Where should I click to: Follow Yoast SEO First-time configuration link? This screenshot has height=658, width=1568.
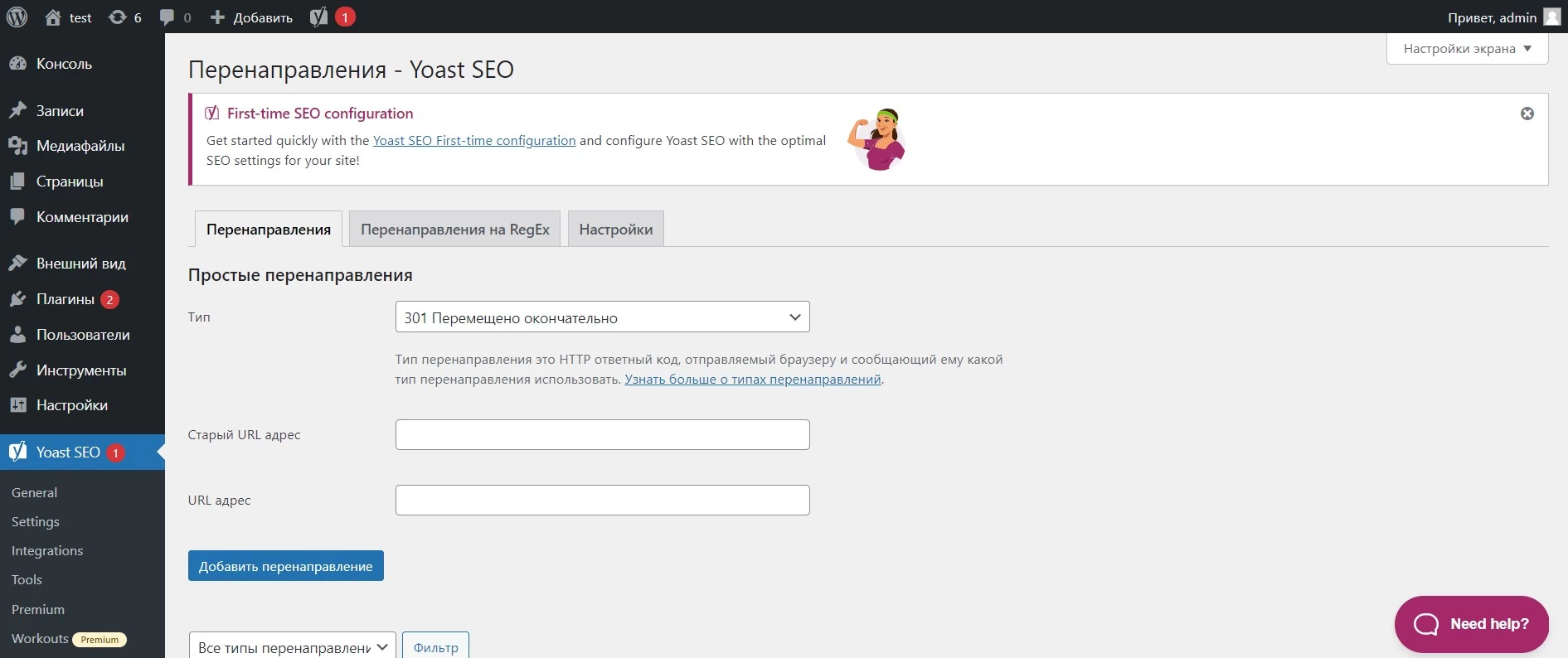tap(474, 140)
